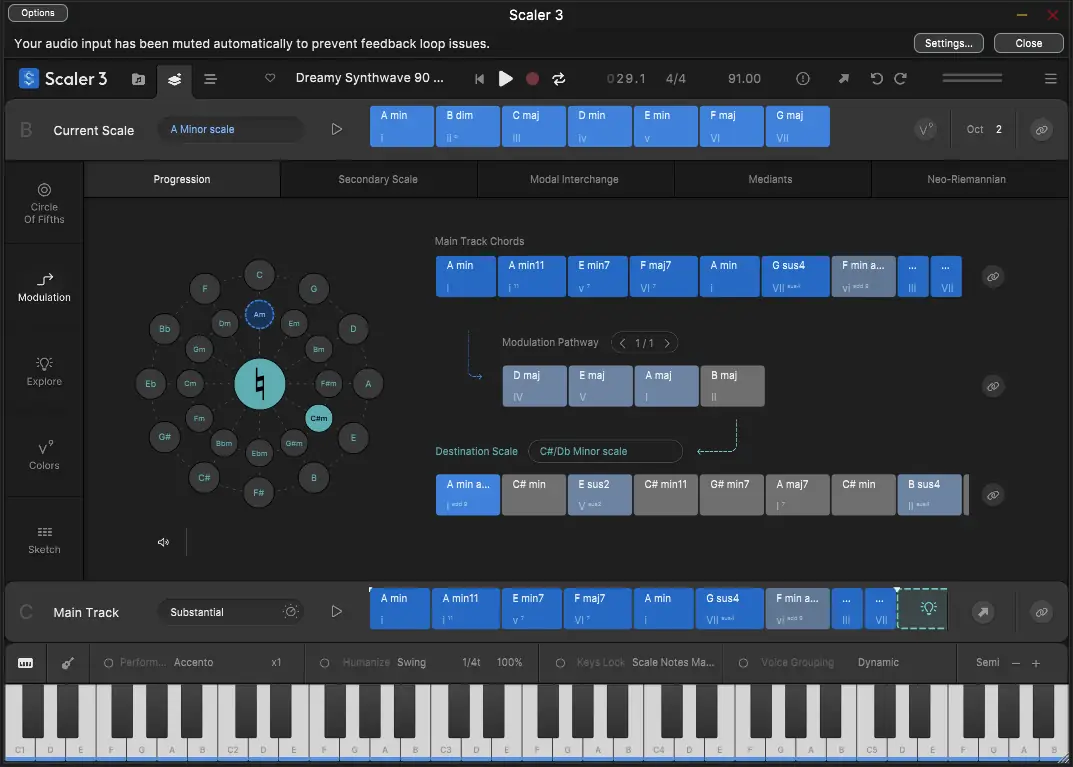The width and height of the screenshot is (1073, 767).
Task: Open the Sketch sidebar panel
Action: 44,540
